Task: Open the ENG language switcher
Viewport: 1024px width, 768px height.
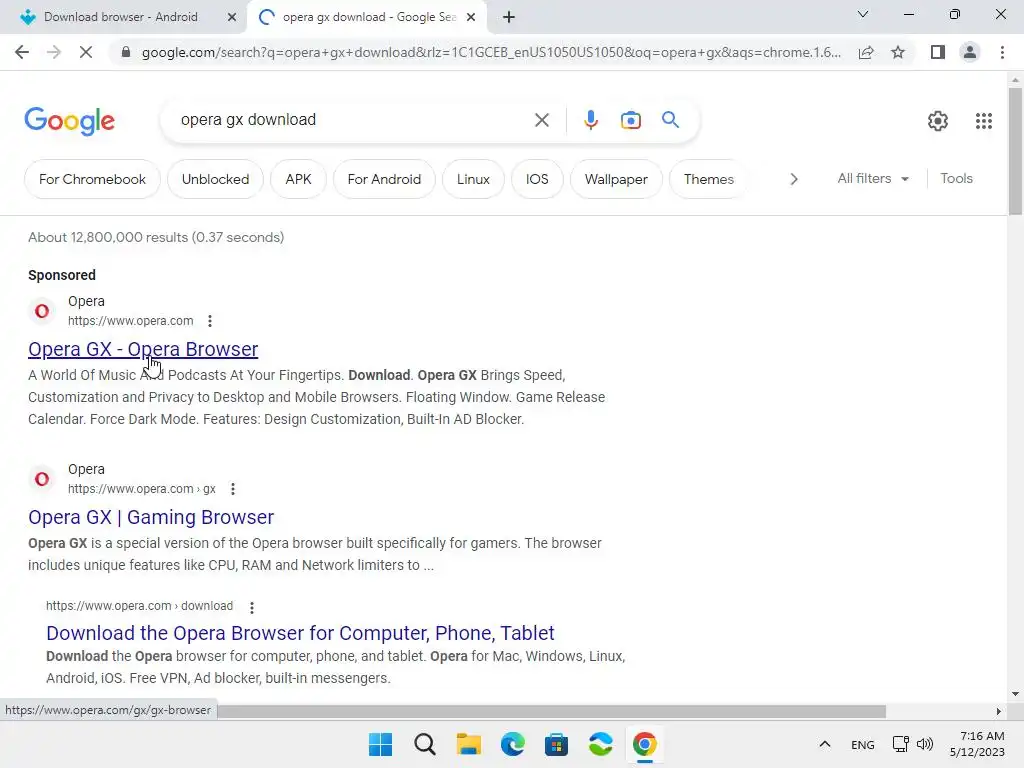Action: [x=863, y=744]
